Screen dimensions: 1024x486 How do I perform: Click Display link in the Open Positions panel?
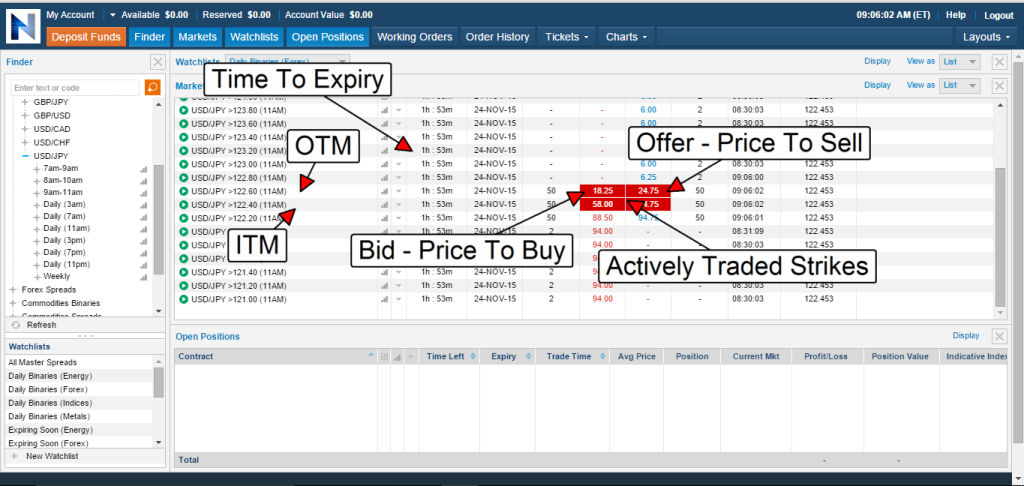[966, 336]
